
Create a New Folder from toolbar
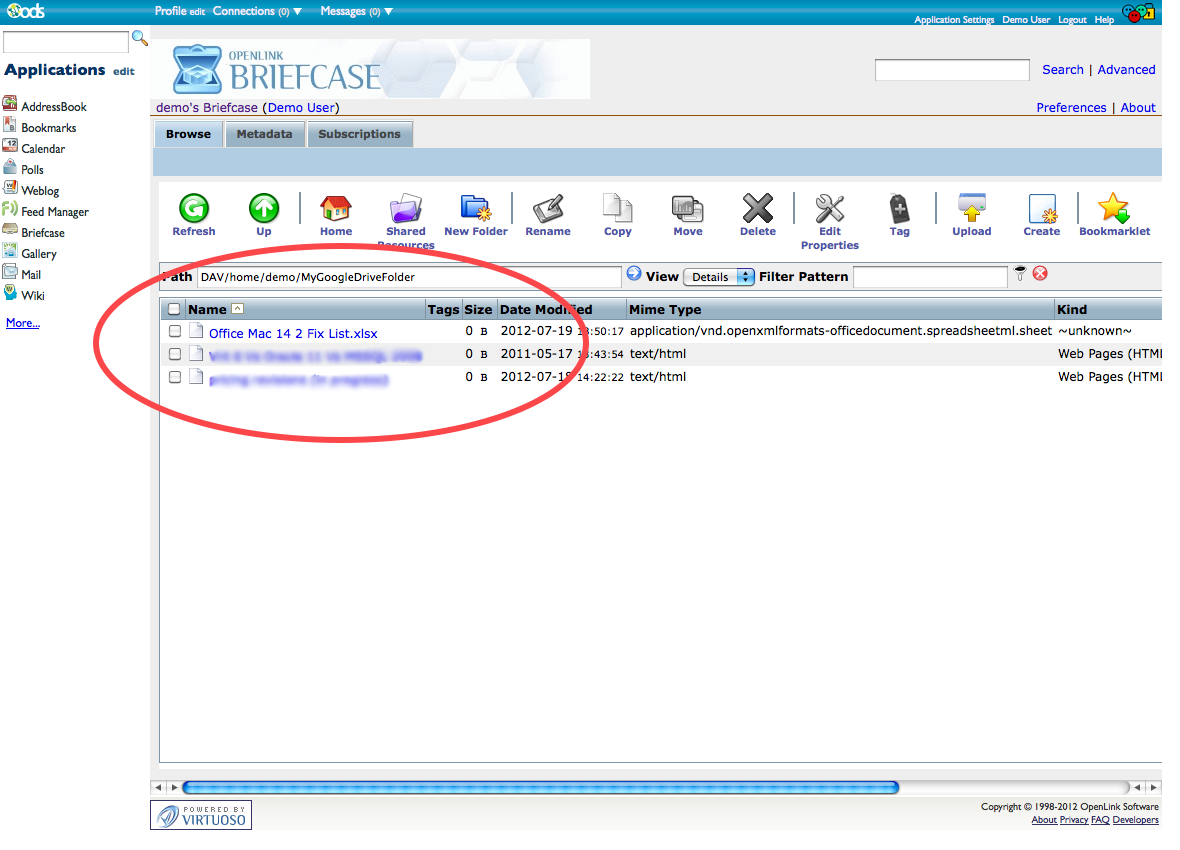(x=475, y=209)
